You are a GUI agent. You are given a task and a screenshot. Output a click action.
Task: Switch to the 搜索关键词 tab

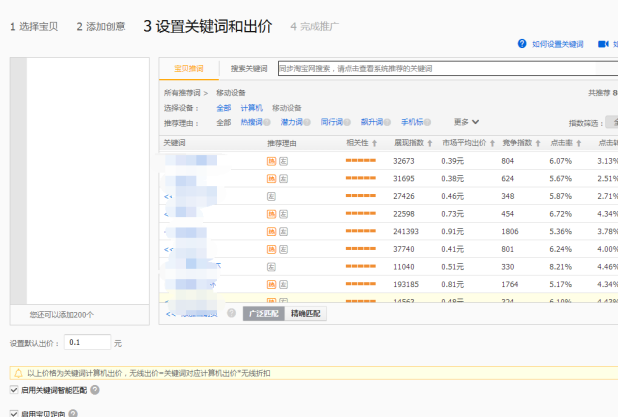pyautogui.click(x=249, y=69)
